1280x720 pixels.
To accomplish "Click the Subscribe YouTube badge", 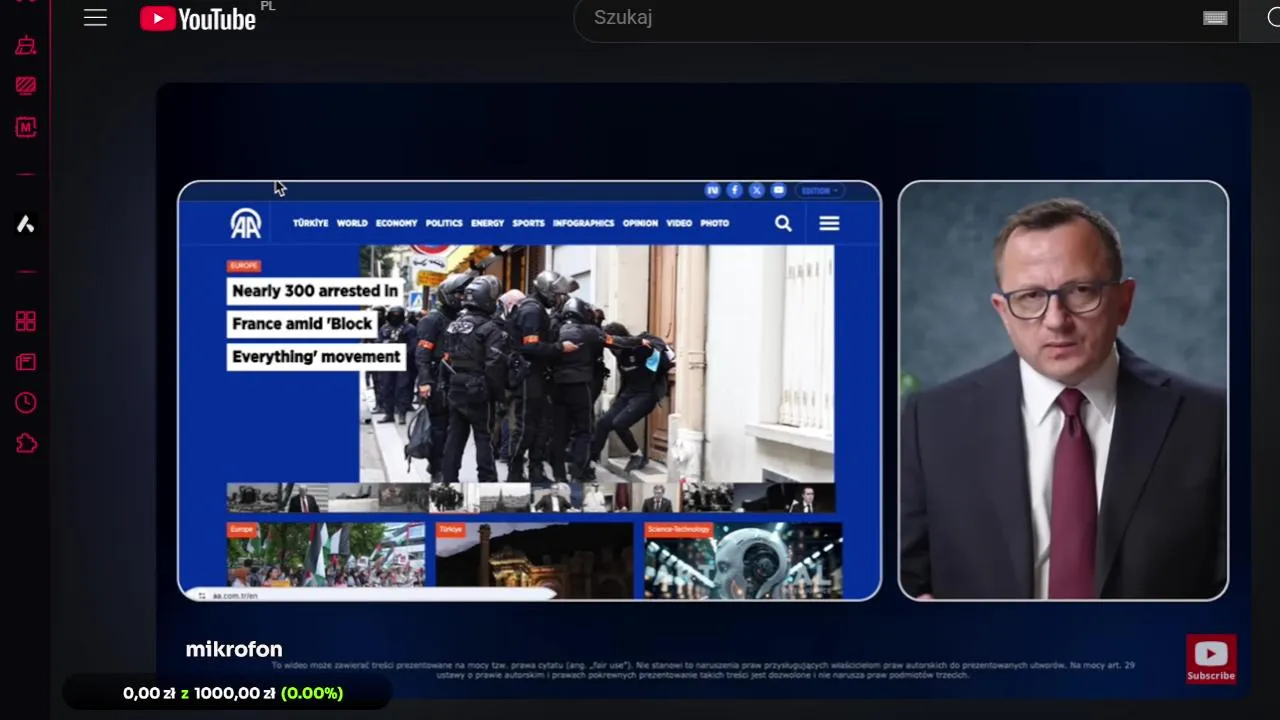I will [1211, 659].
